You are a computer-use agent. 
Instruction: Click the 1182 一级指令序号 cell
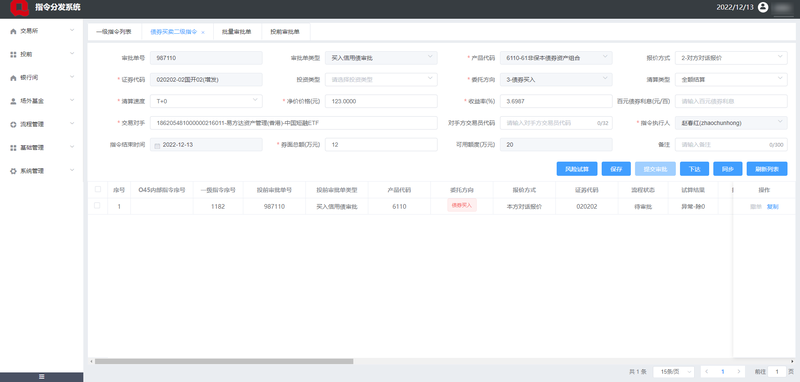tap(217, 207)
